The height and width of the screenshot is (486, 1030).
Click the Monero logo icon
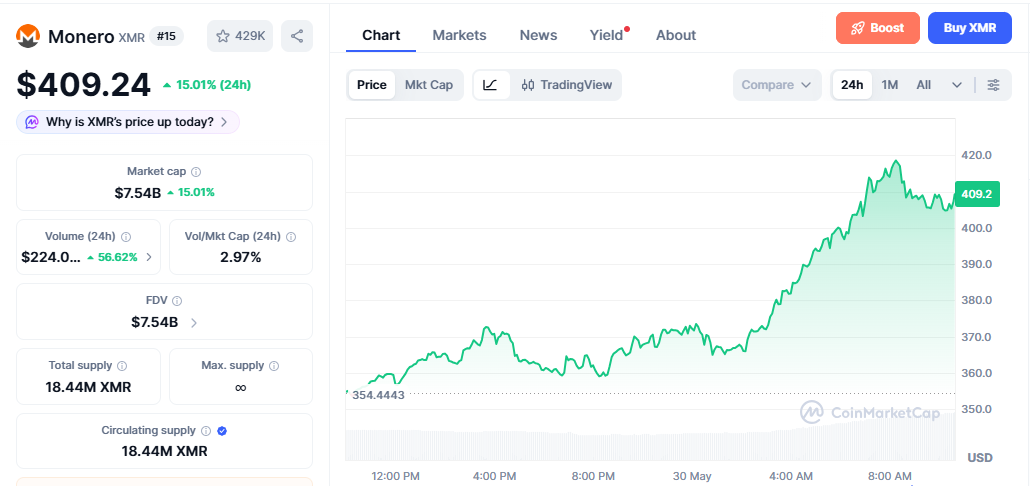click(28, 36)
